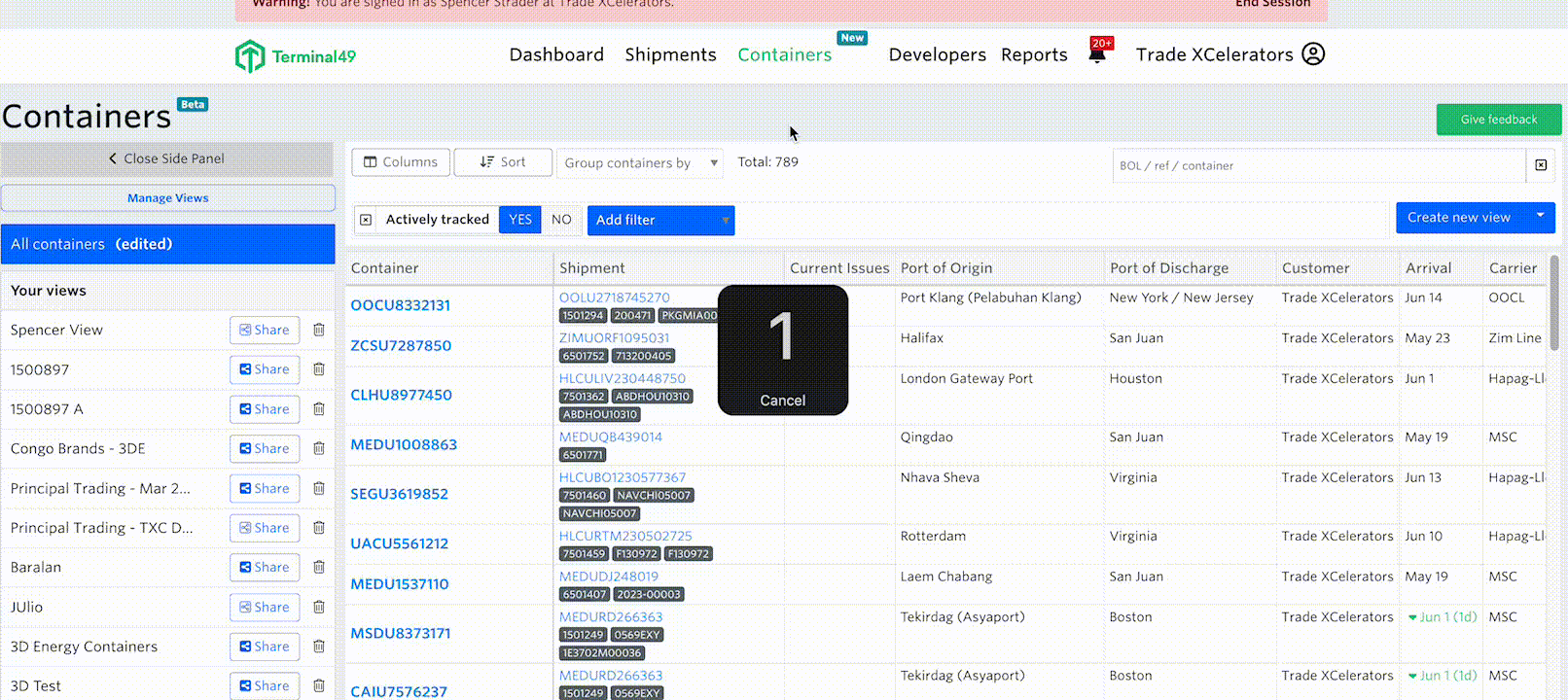Open the Reports menu item
The image size is (1568, 700).
[x=1034, y=55]
